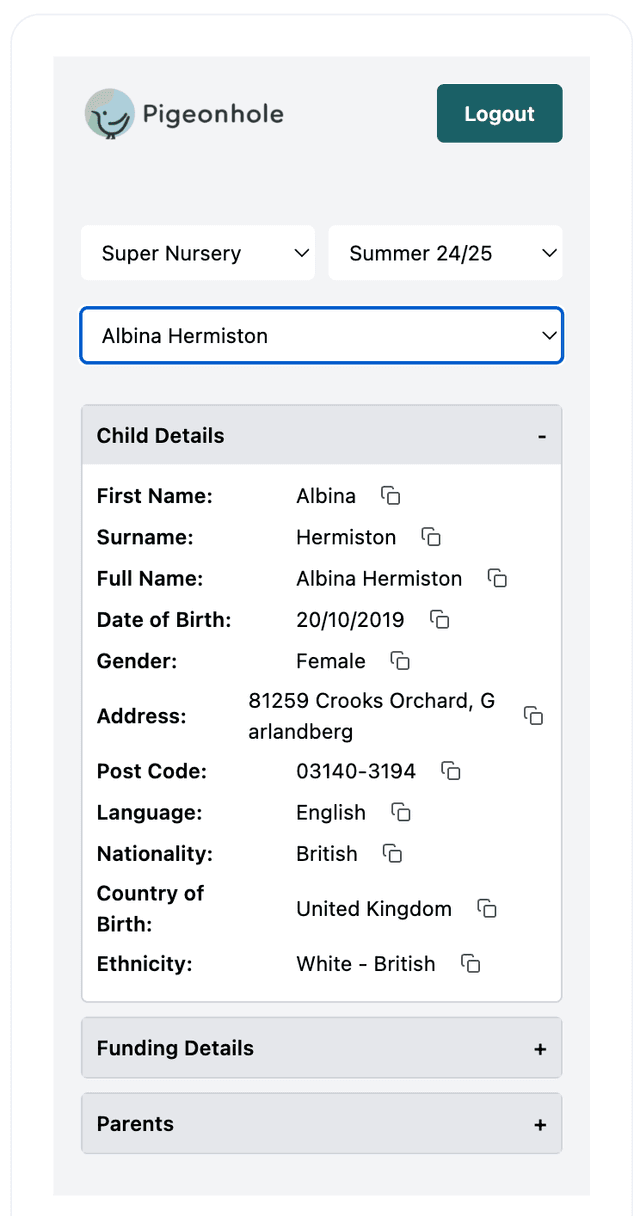
Task: Copy the Date of Birth
Action: pos(440,620)
